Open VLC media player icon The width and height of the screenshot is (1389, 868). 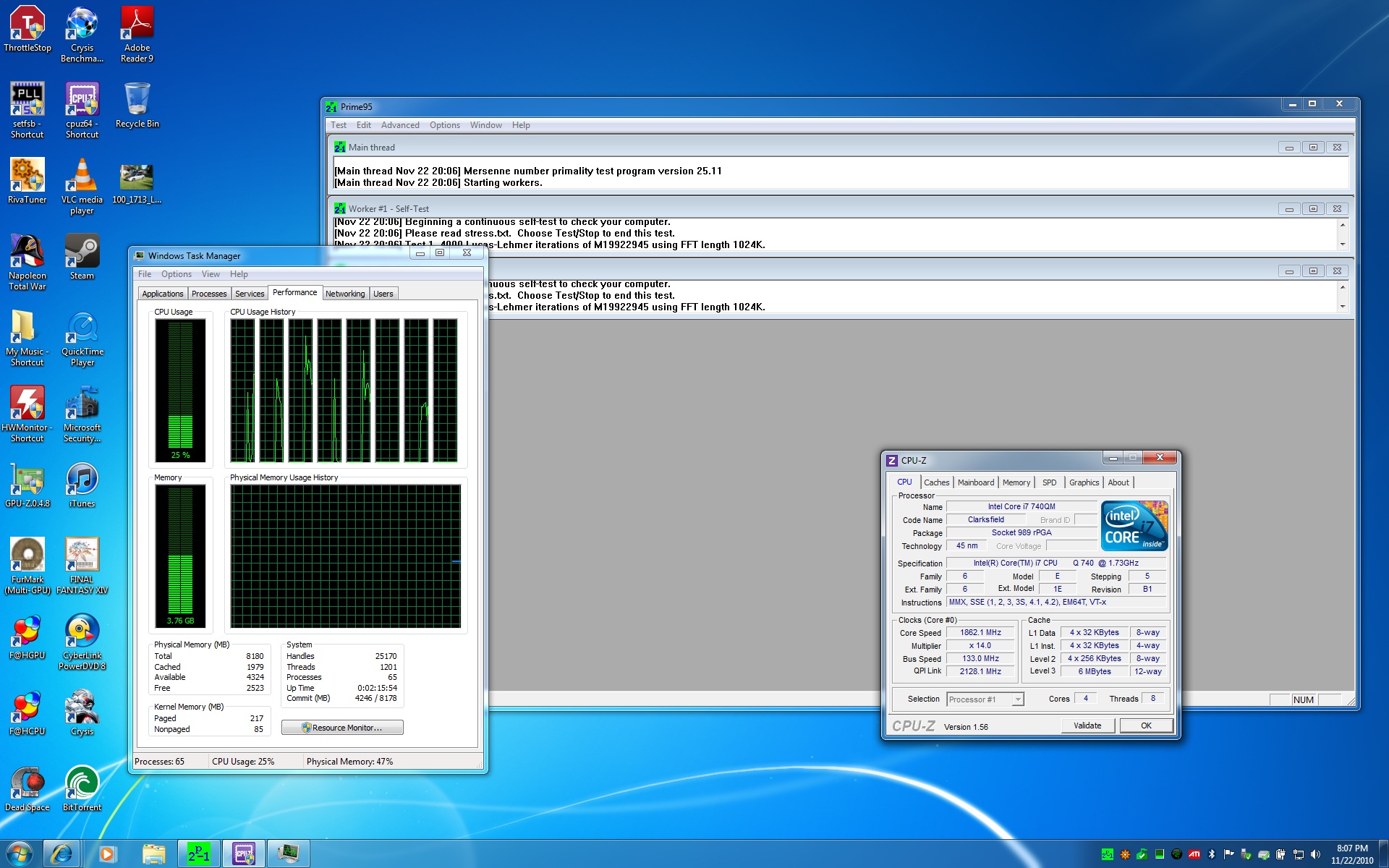[x=82, y=186]
